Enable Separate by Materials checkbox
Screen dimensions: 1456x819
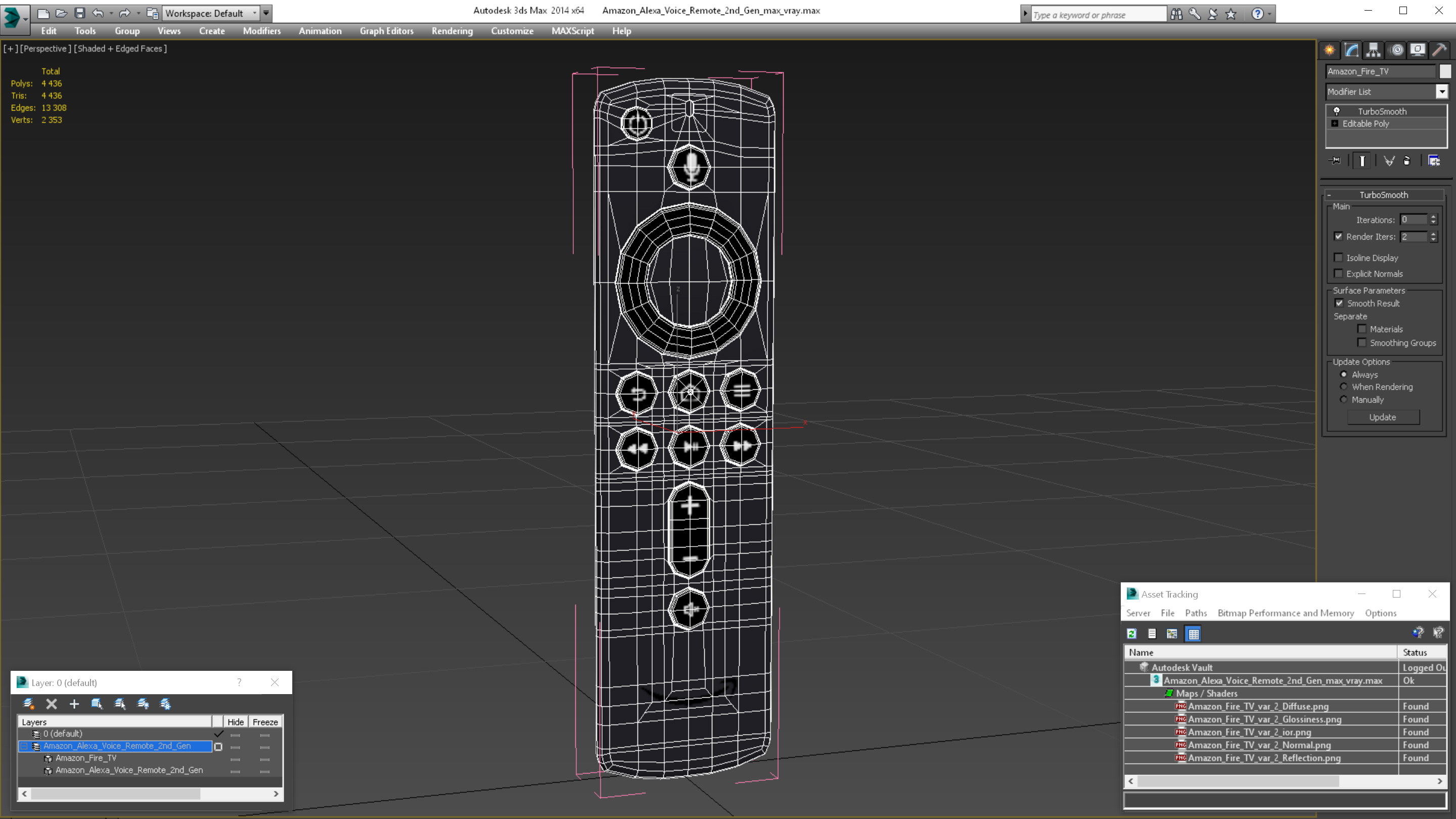(1361, 329)
